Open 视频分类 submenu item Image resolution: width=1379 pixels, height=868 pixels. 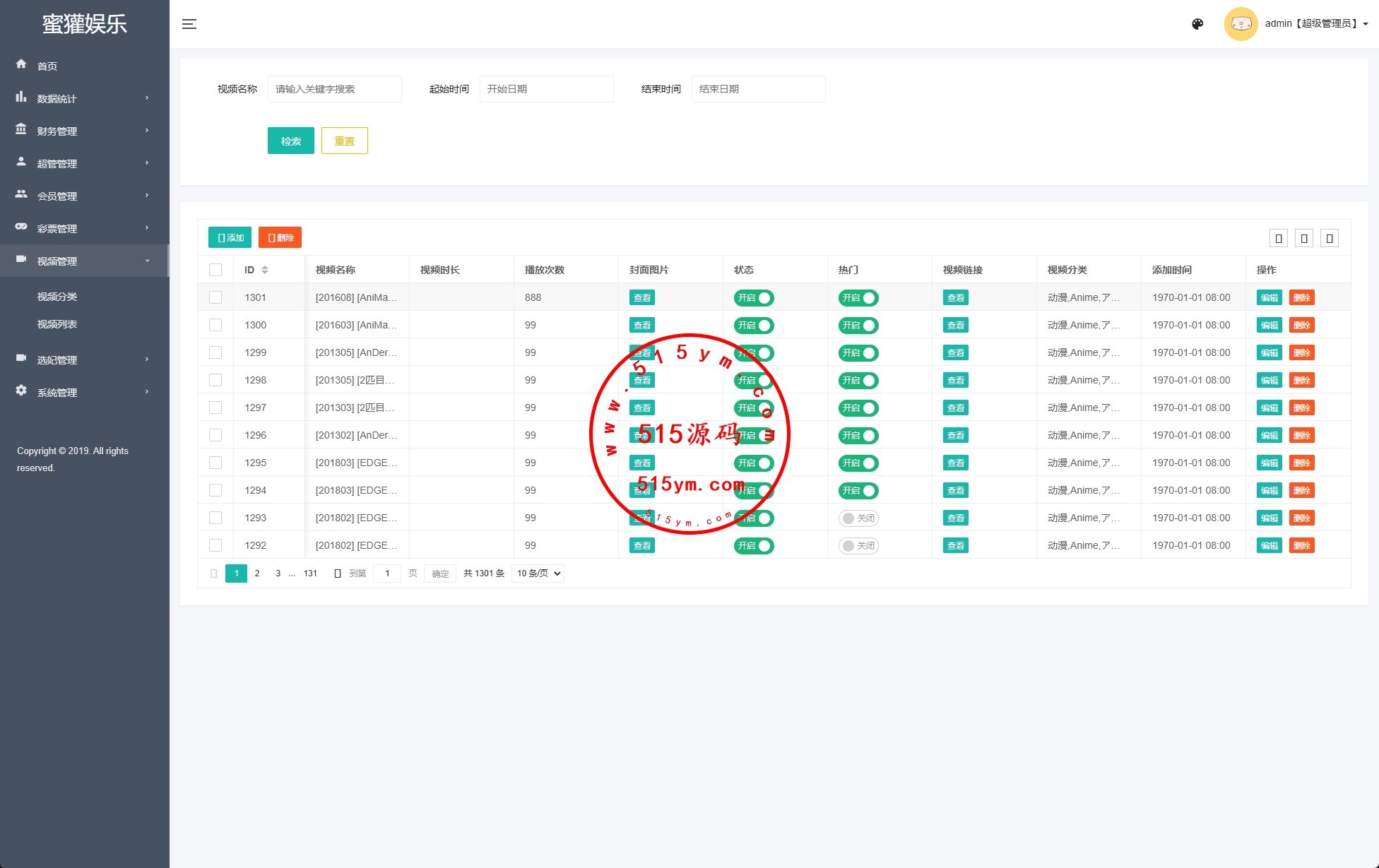pos(57,297)
